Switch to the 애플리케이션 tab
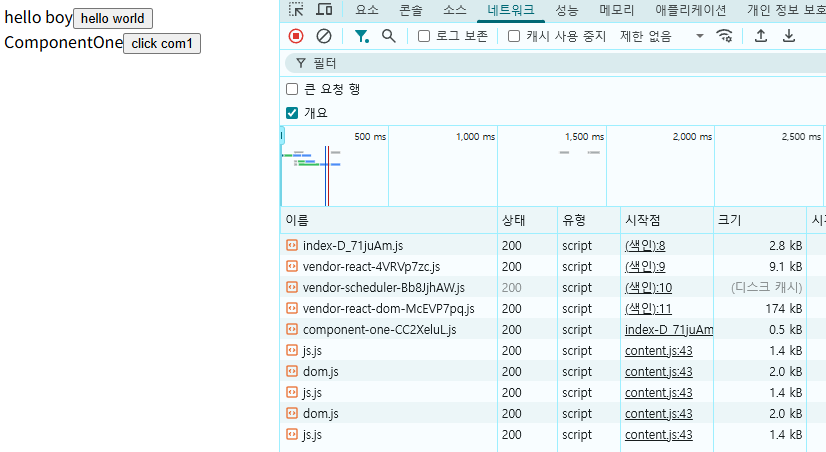Screen dimensions: 826x452 click(691, 10)
